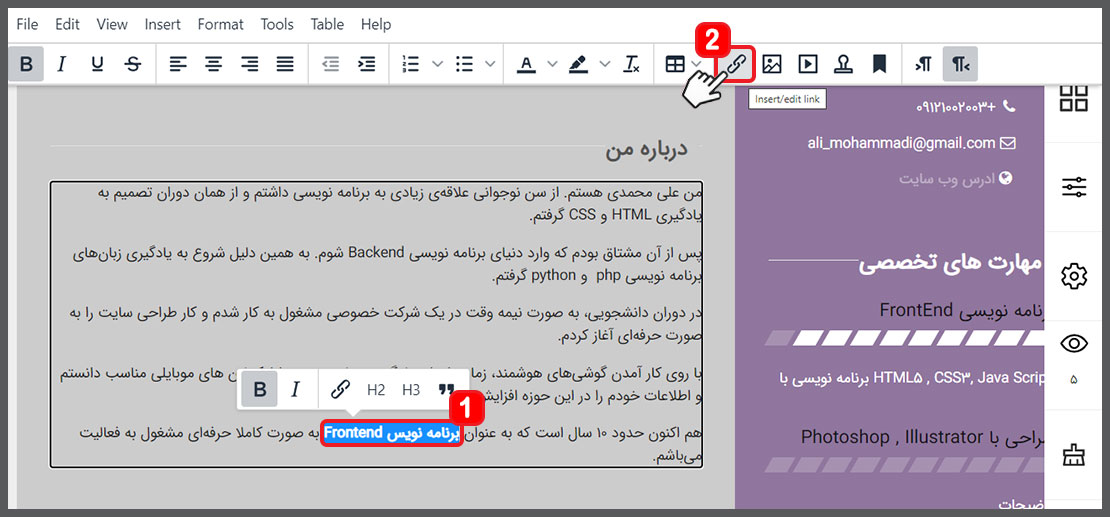1110x517 pixels.
Task: Increase indent of the paragraph
Action: pyautogui.click(x=367, y=64)
